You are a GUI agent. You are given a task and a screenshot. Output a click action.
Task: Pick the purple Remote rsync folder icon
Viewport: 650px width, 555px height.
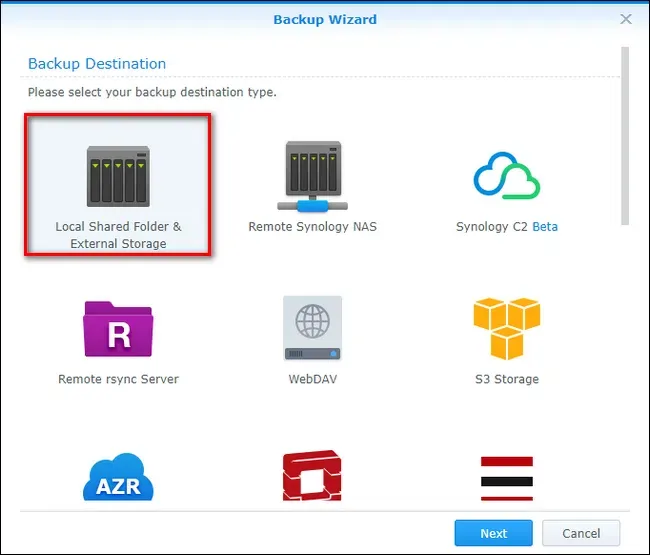tap(118, 328)
